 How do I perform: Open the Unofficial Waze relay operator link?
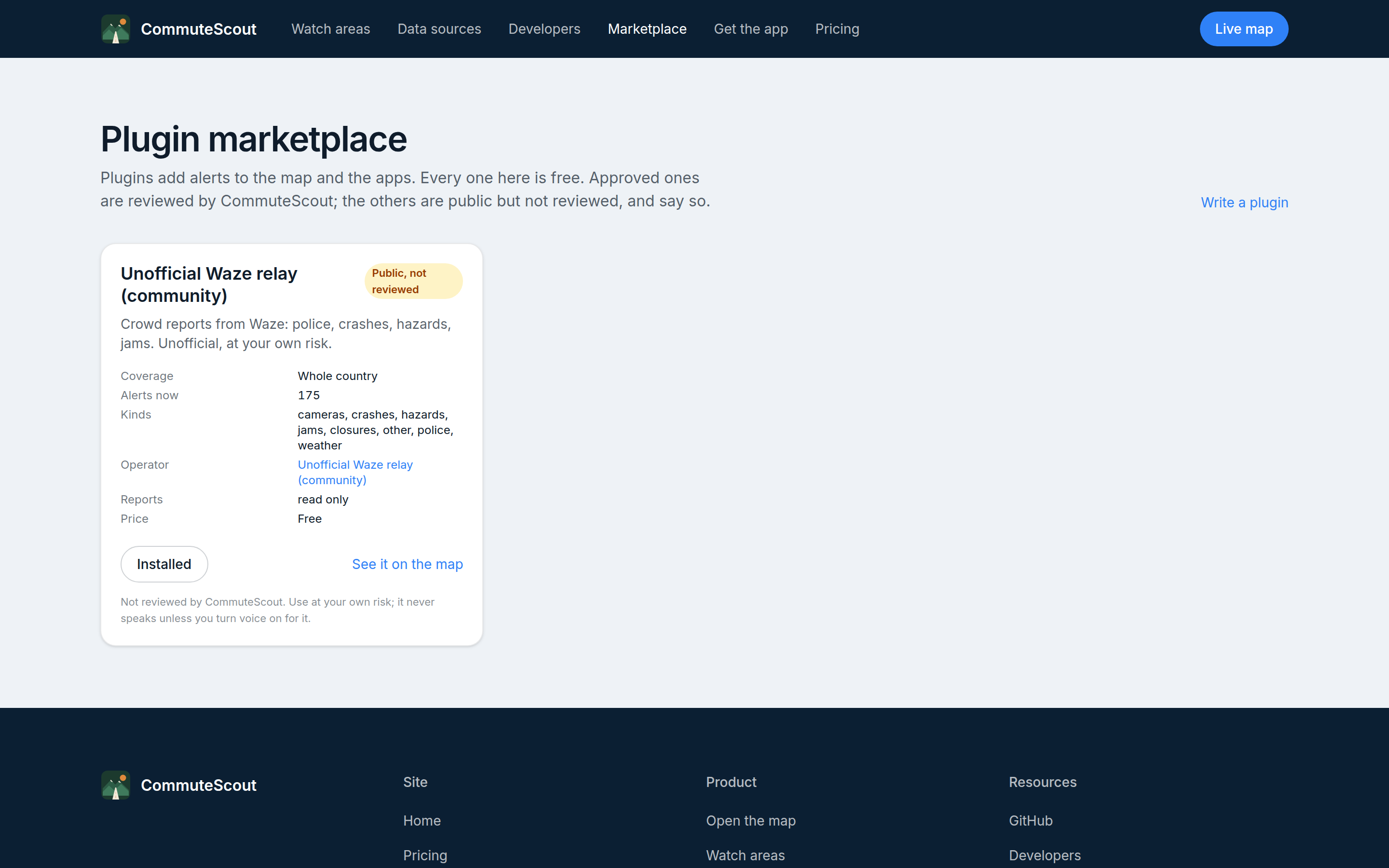pyautogui.click(x=355, y=472)
